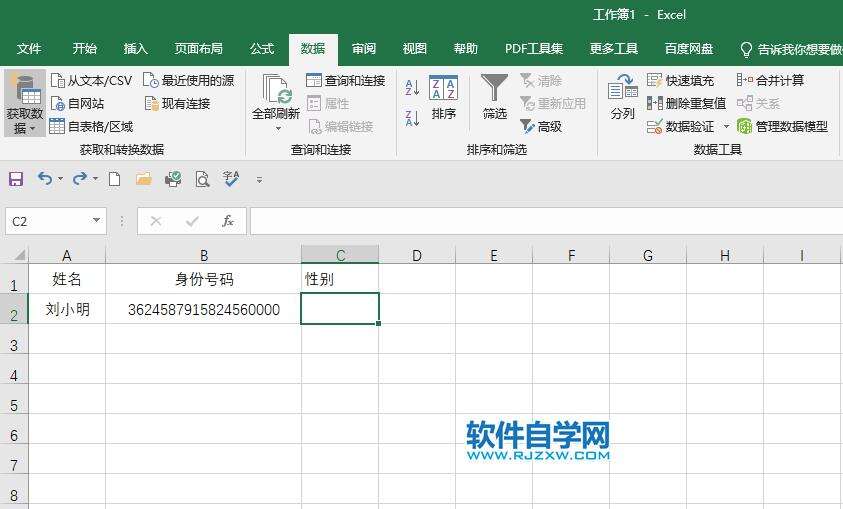This screenshot has width=843, height=509.
Task: Click the Spelling check icon
Action: (x=231, y=179)
